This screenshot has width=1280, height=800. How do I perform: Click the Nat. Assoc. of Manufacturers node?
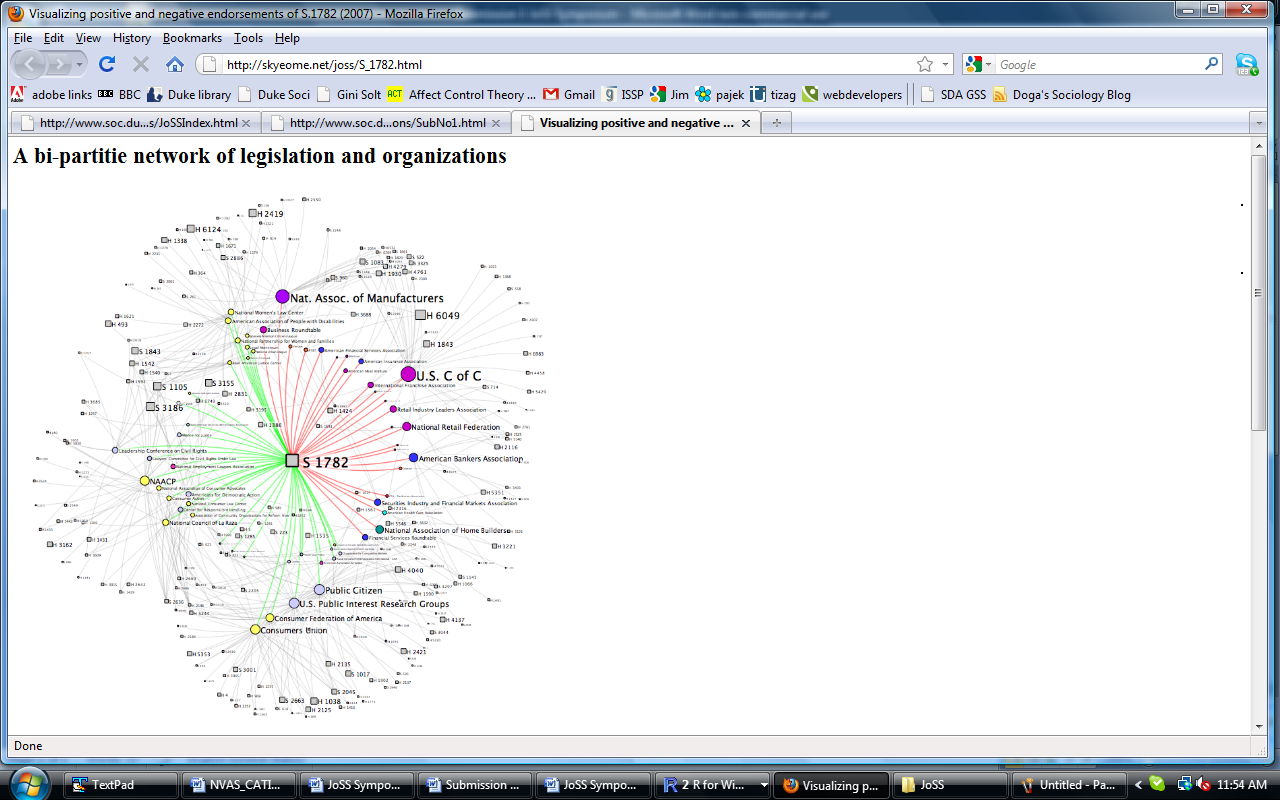(282, 297)
